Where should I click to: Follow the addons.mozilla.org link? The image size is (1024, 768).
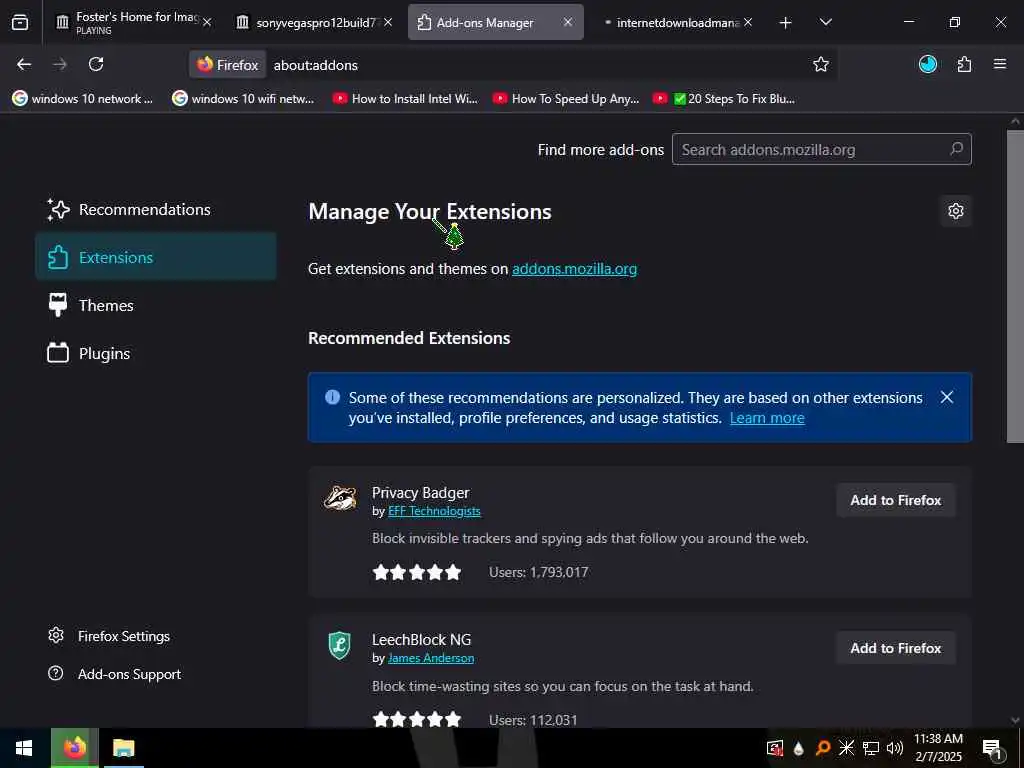tap(574, 269)
